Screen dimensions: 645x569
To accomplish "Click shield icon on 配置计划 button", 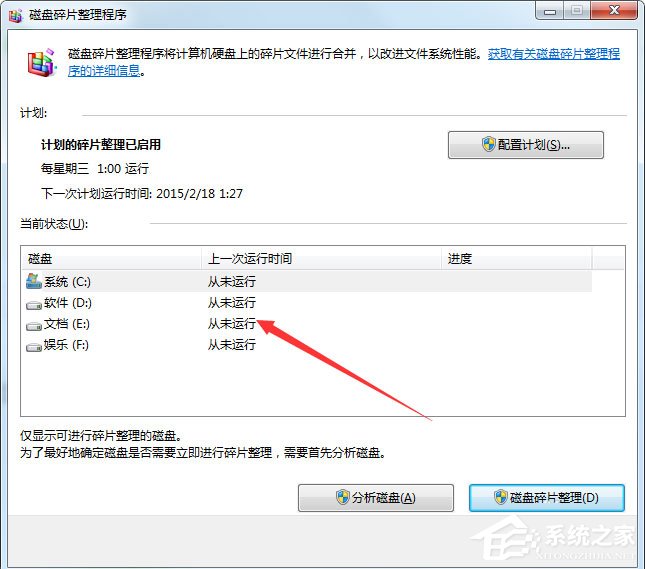I will 489,145.
